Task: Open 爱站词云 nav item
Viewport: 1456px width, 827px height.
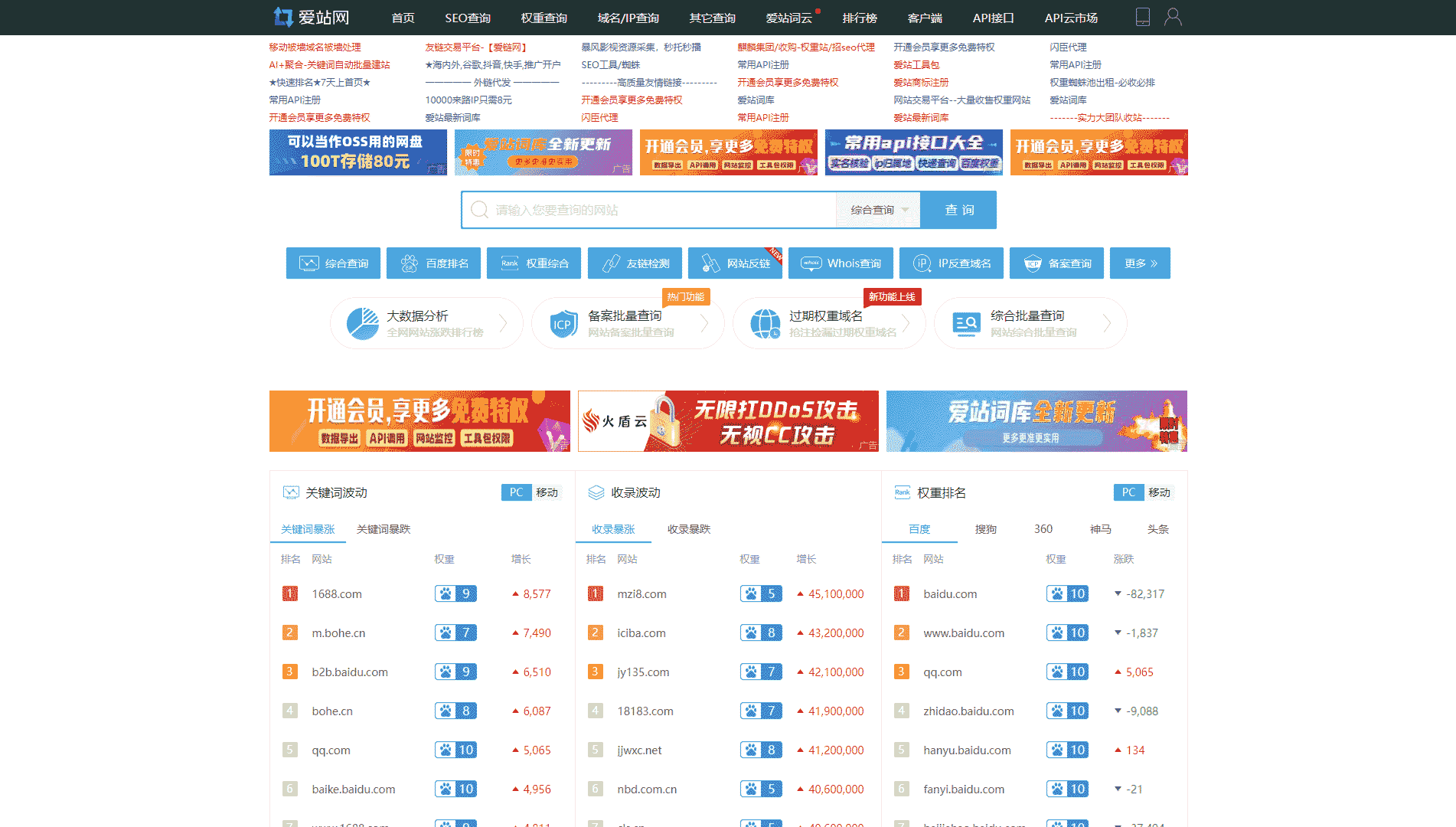Action: pos(789,18)
